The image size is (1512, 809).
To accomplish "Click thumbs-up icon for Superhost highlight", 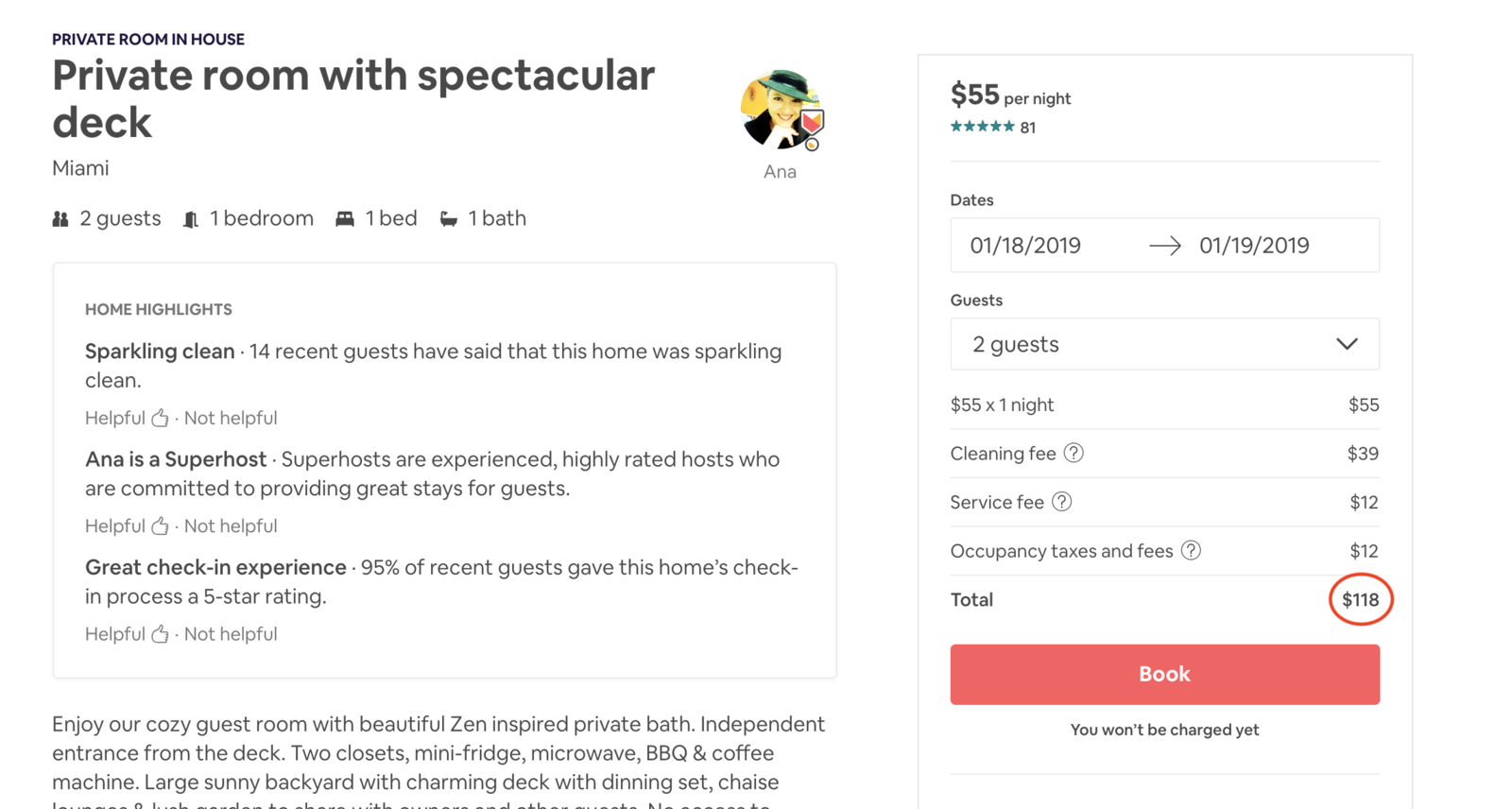I will click(x=160, y=525).
